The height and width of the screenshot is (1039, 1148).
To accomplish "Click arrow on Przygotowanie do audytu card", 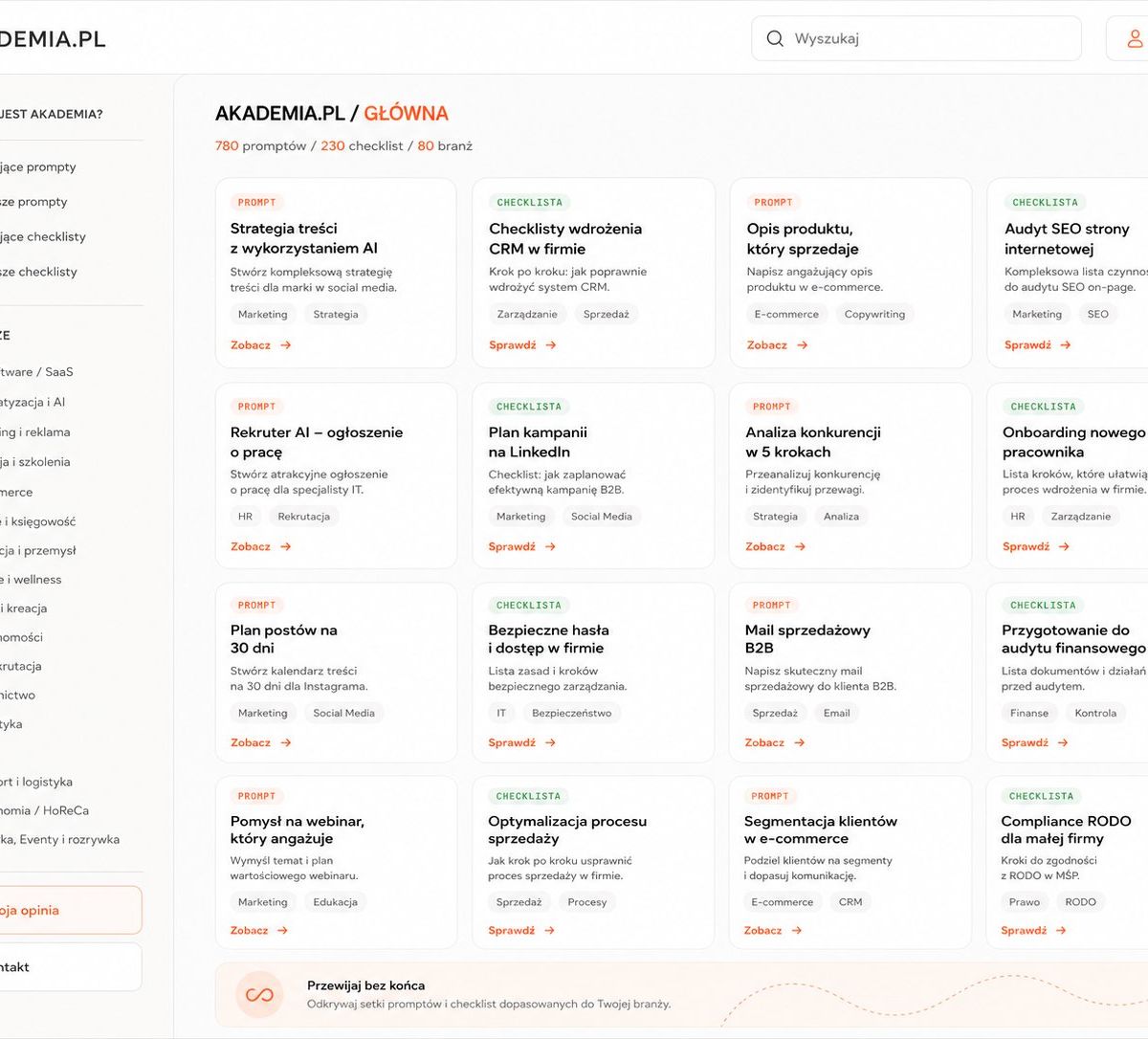I will 1063,742.
